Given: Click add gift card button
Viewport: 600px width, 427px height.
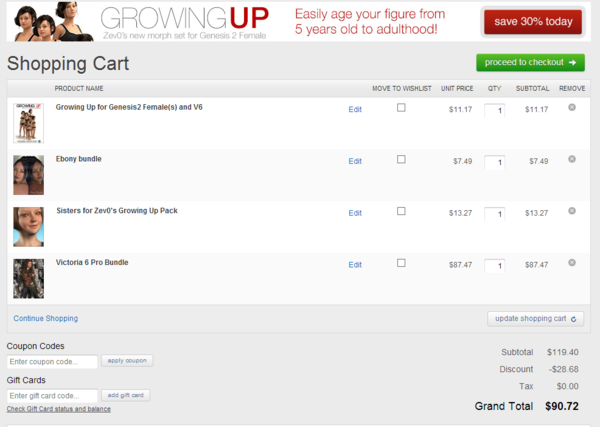Looking at the screenshot, I should tap(126, 395).
